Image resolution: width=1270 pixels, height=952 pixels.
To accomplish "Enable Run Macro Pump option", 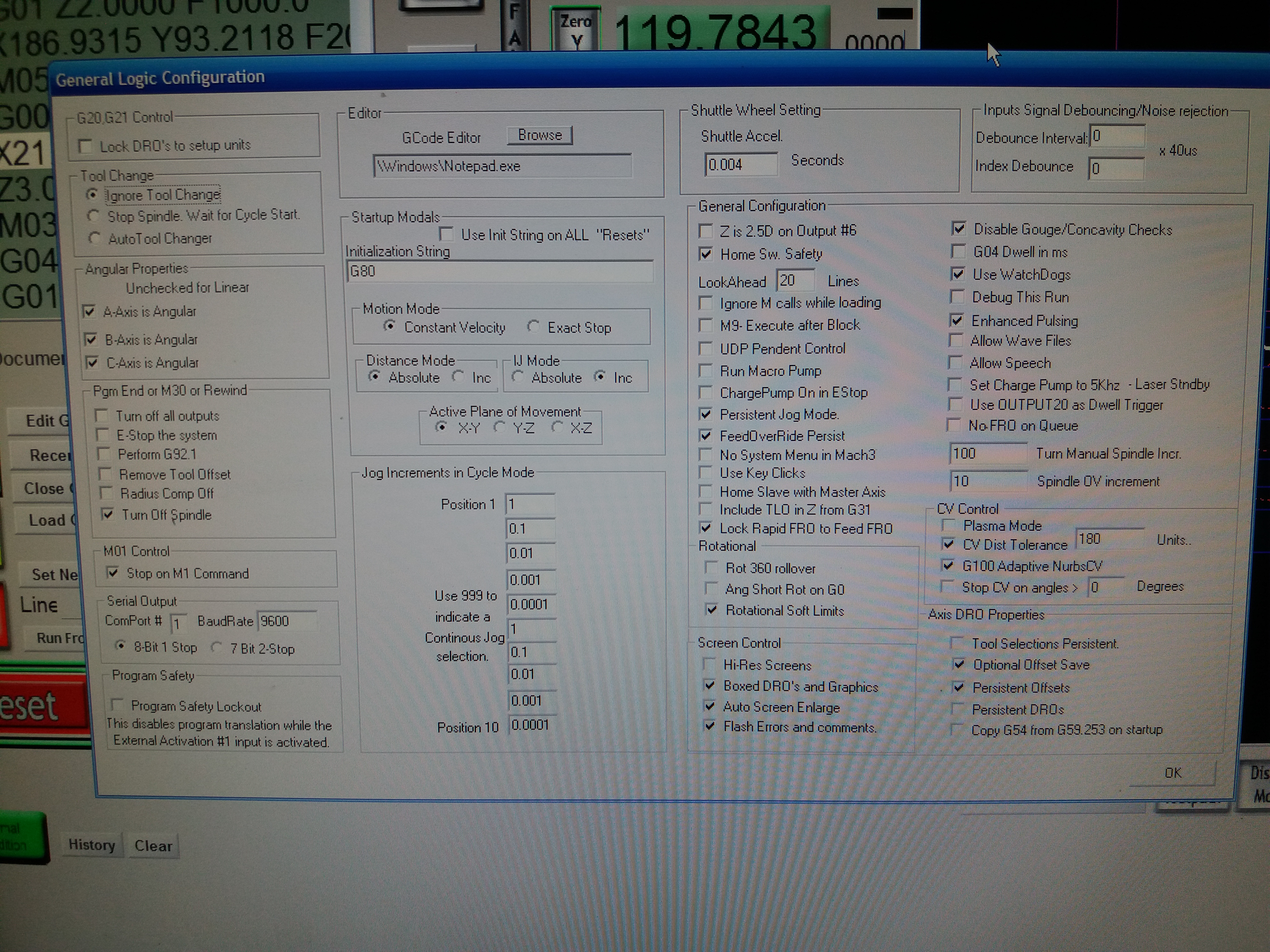I will coord(706,371).
